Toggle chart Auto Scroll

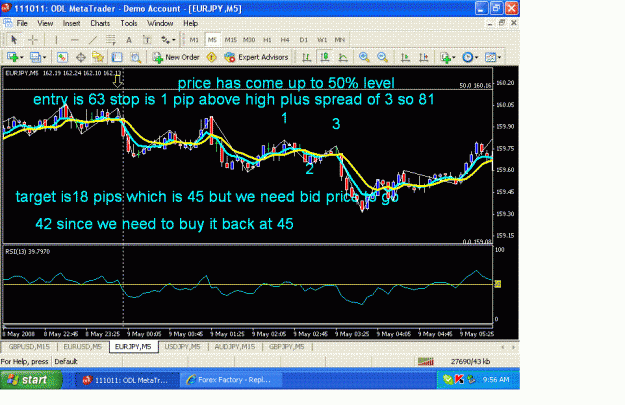[x=405, y=57]
